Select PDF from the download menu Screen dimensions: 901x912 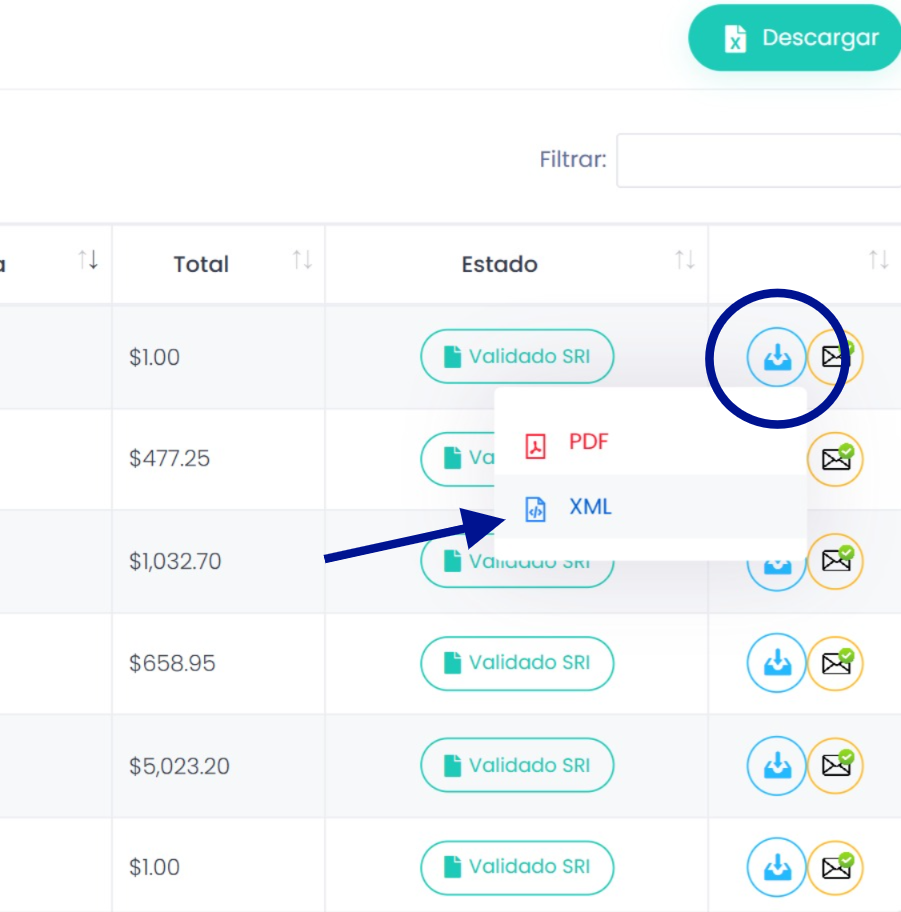[x=588, y=442]
